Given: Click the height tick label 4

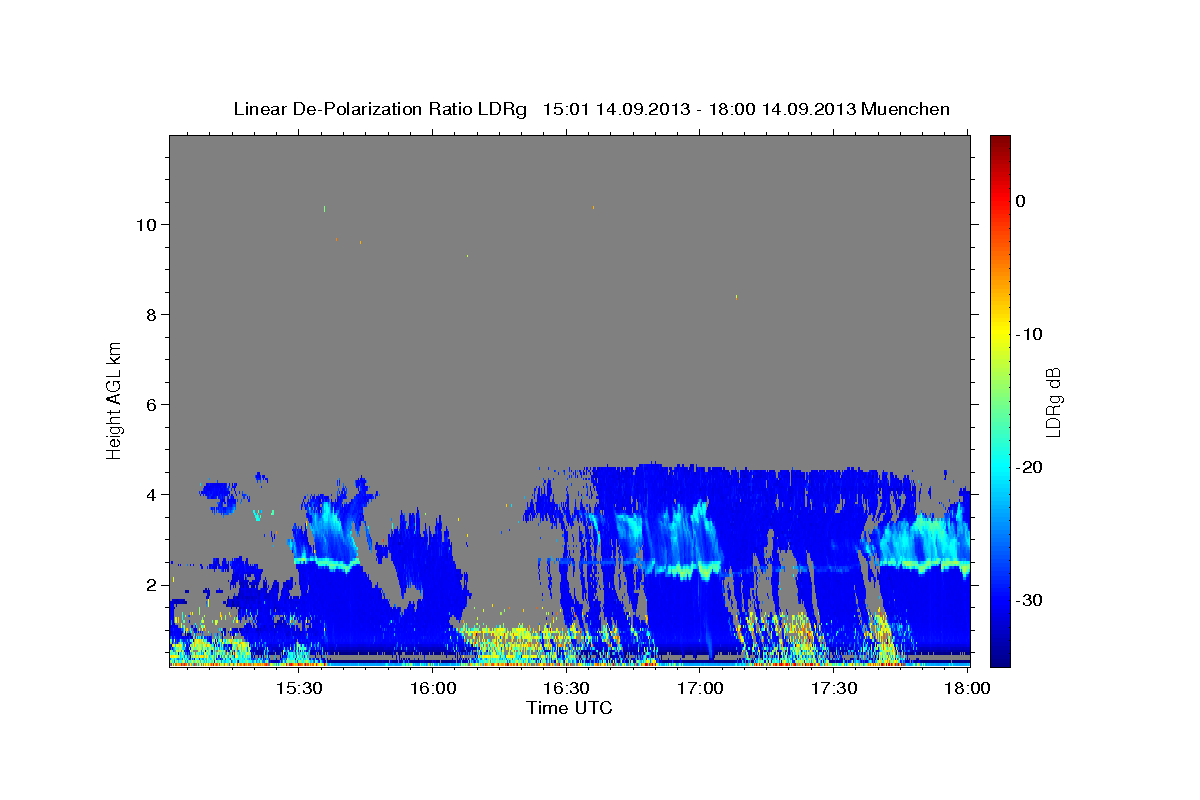Looking at the screenshot, I should [x=153, y=494].
